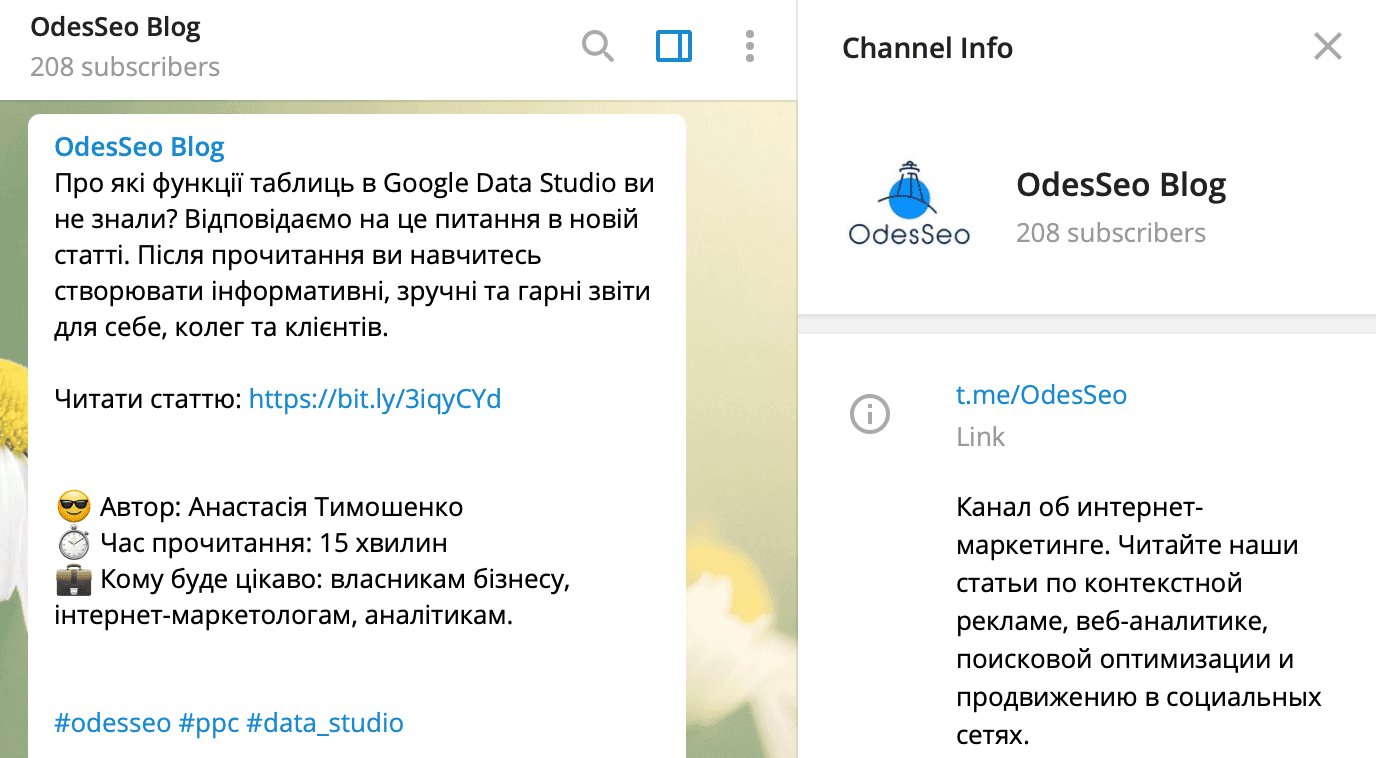This screenshot has width=1376, height=758.
Task: Click the channel title in the top header
Action: click(x=116, y=27)
